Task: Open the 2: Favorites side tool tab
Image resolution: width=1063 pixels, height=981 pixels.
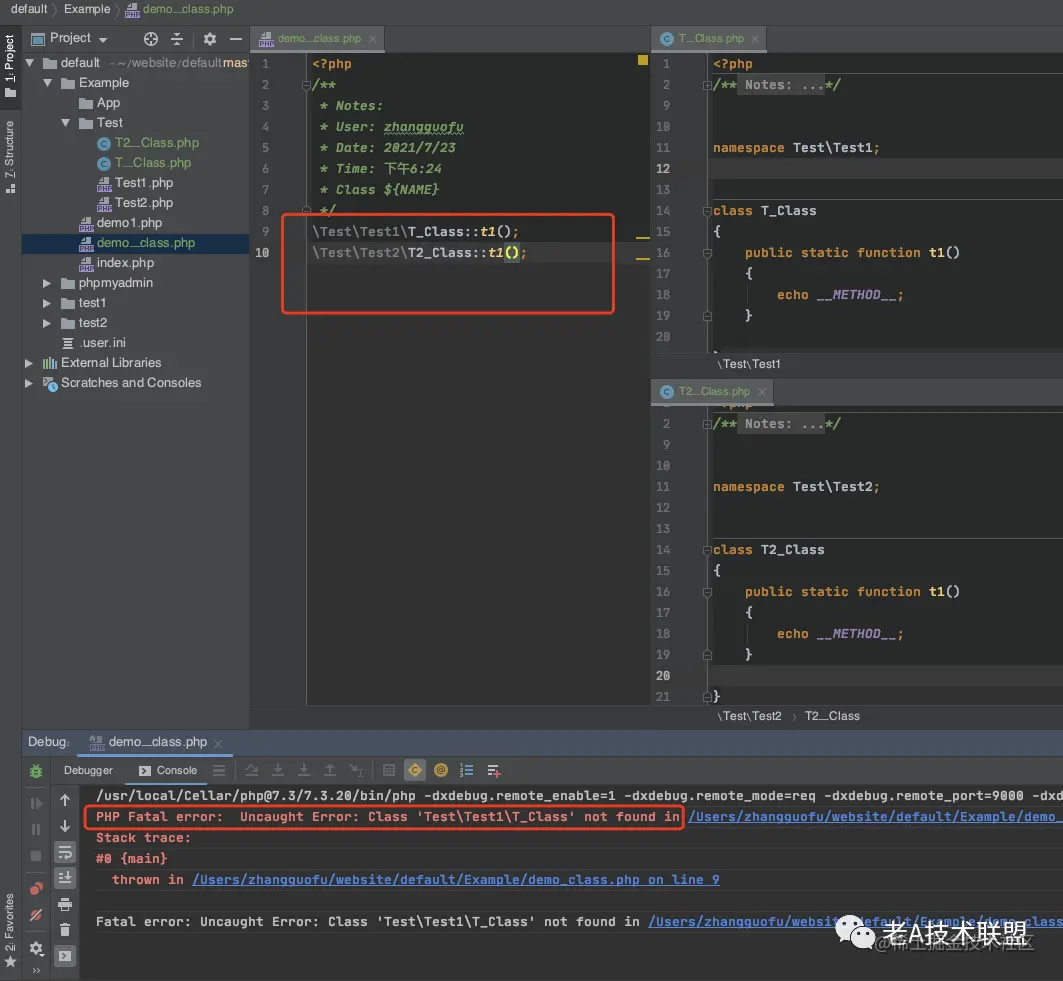Action: 10,930
